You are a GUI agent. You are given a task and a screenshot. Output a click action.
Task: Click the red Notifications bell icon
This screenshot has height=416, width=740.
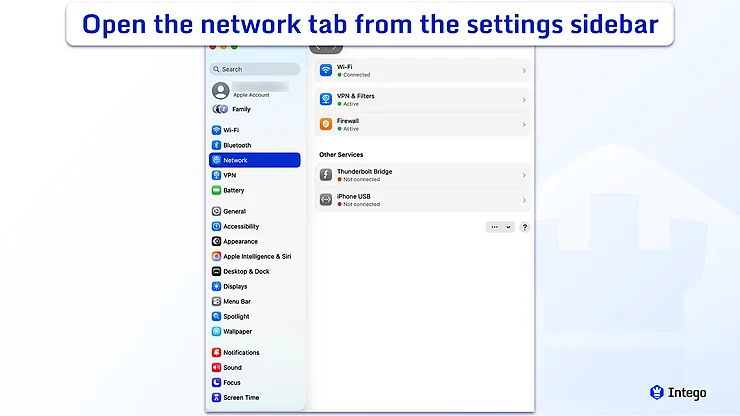point(216,352)
